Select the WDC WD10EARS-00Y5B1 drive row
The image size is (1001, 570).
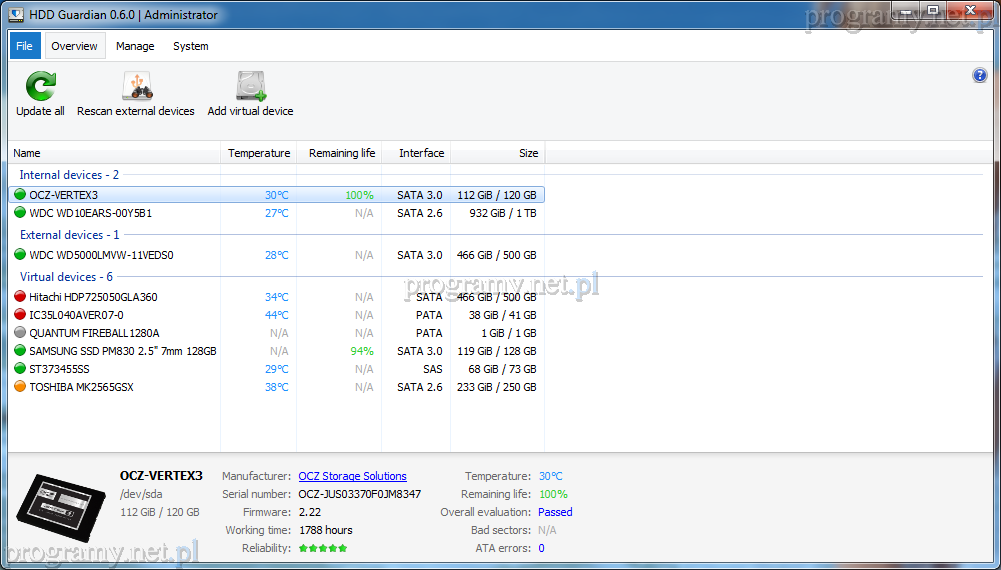pos(90,213)
